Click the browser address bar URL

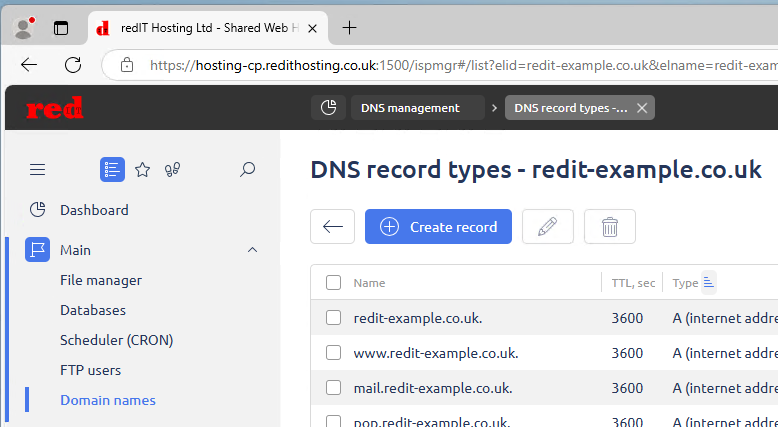463,65
